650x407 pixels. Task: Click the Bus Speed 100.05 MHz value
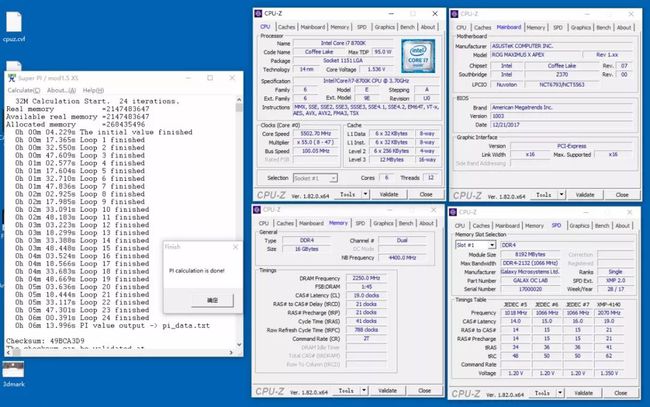pos(315,151)
